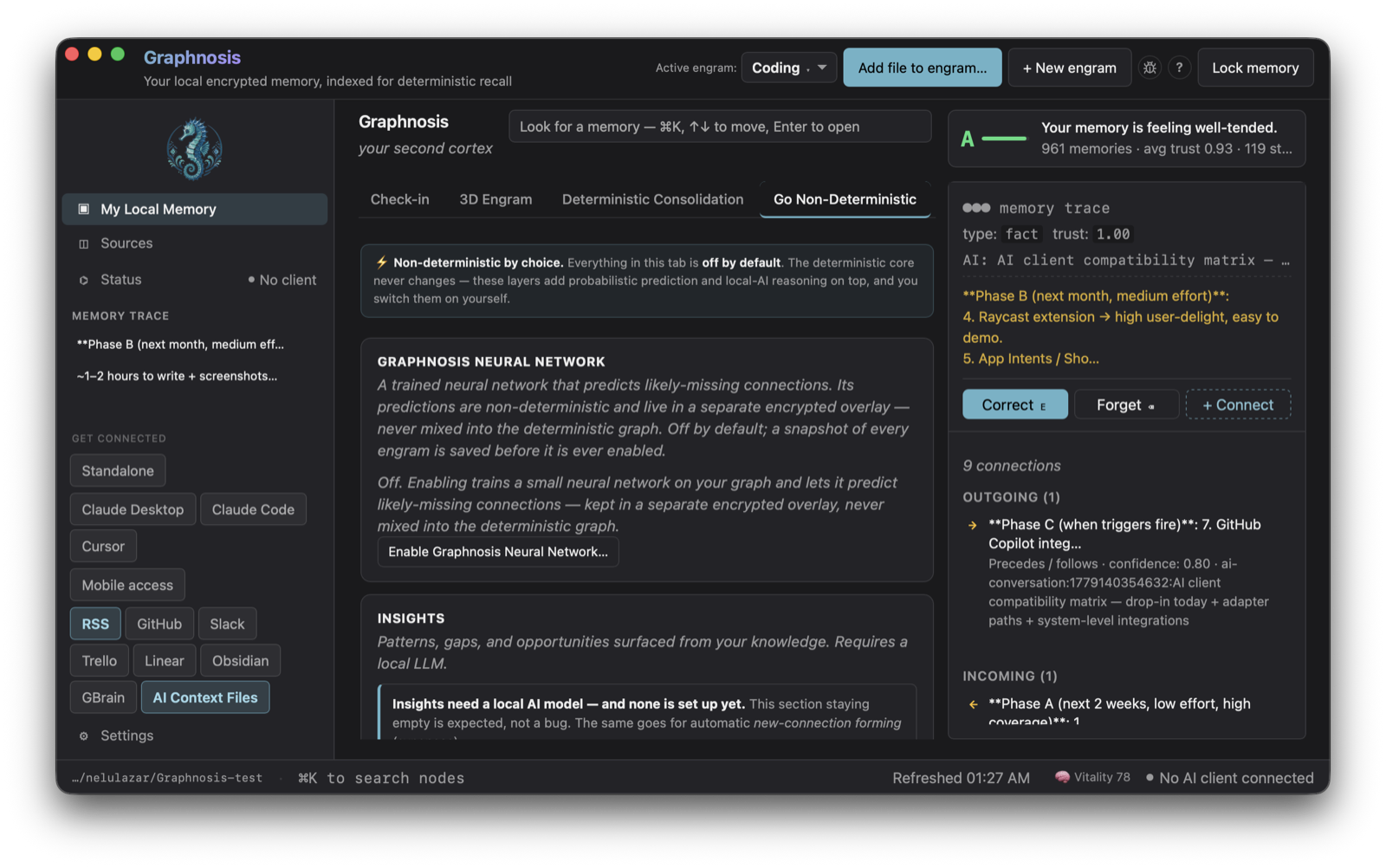Click the + Connect button
The height and width of the screenshot is (868, 1386).
pos(1238,405)
